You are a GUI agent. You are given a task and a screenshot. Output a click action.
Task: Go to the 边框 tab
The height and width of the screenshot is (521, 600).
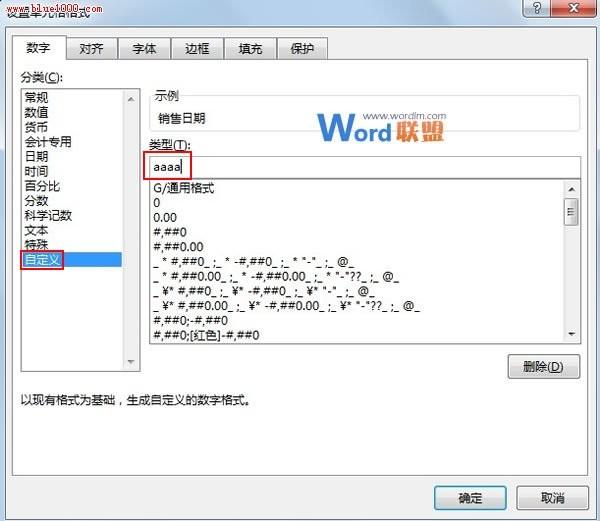[x=197, y=48]
